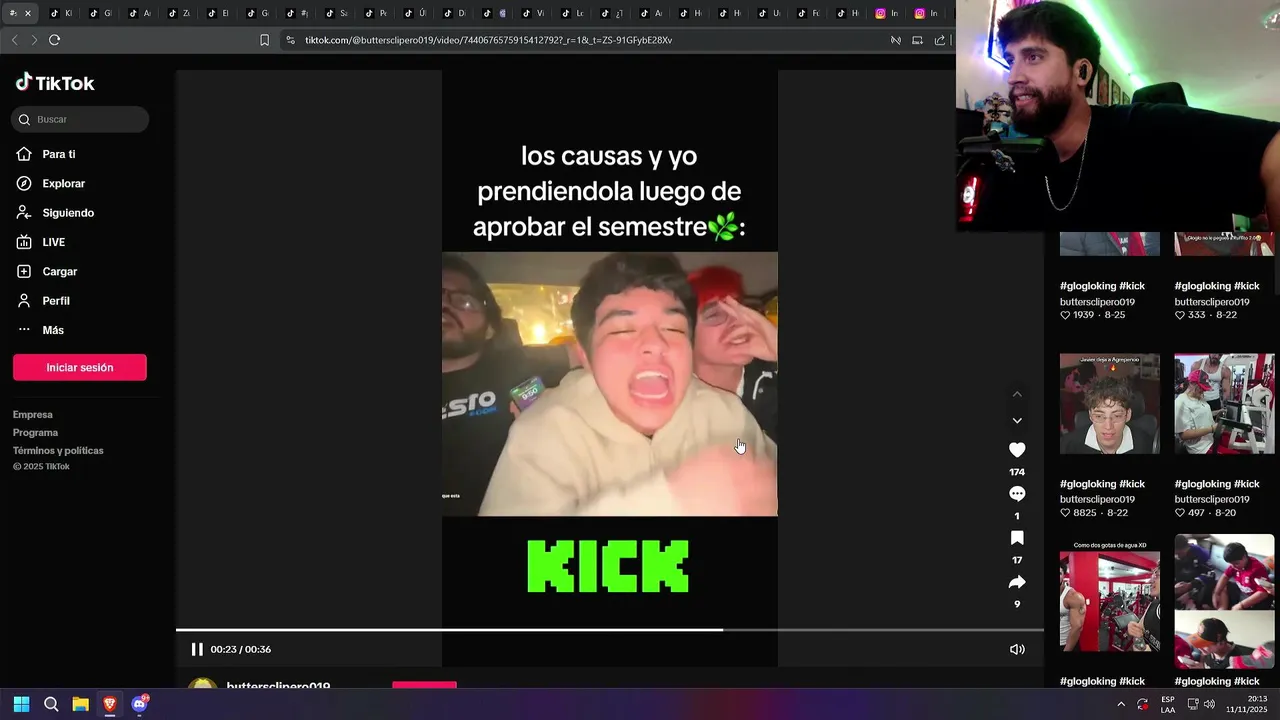Switch to the browser tab labeled Fu
This screenshot has width=1280, height=720.
(x=807, y=13)
